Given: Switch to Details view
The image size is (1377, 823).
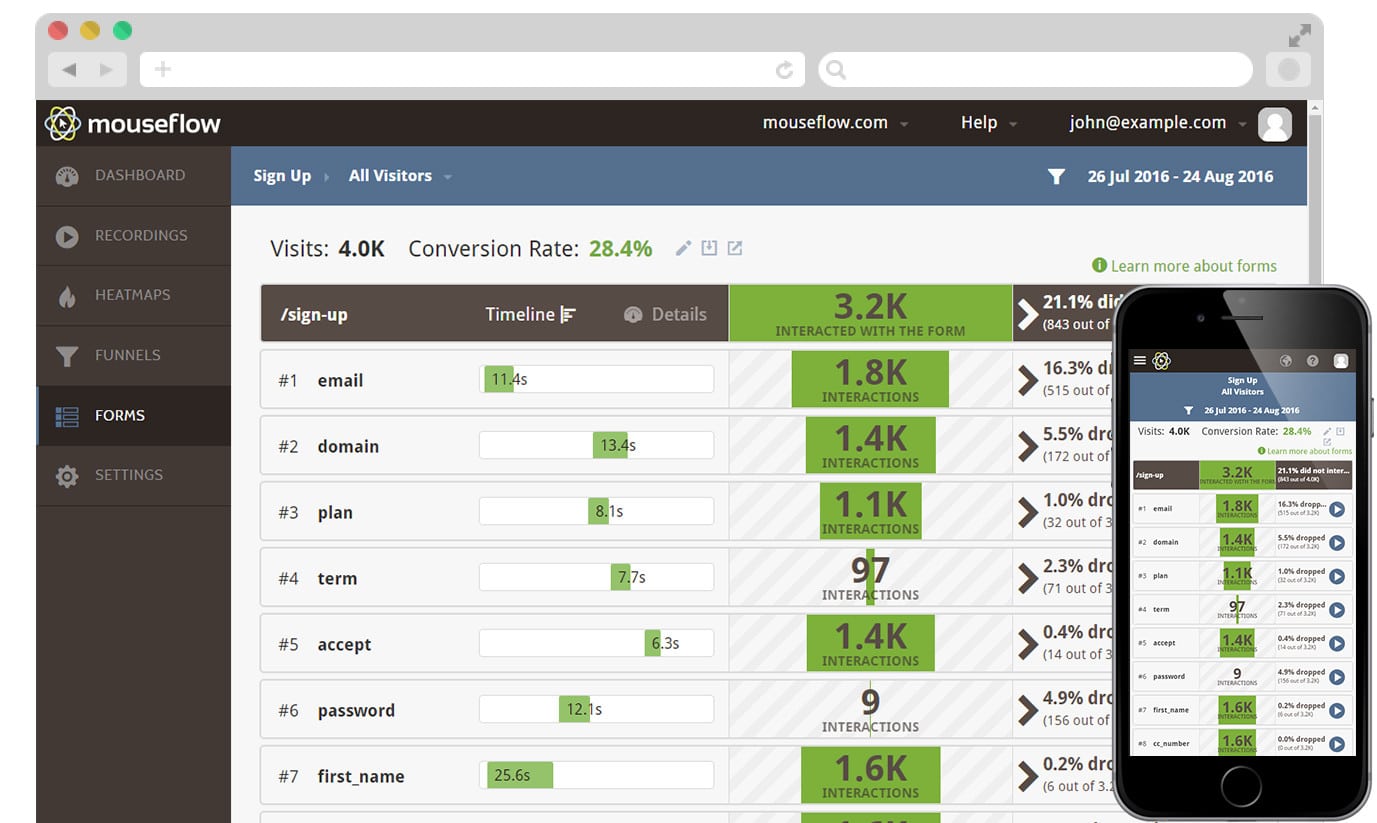Looking at the screenshot, I should coord(665,314).
